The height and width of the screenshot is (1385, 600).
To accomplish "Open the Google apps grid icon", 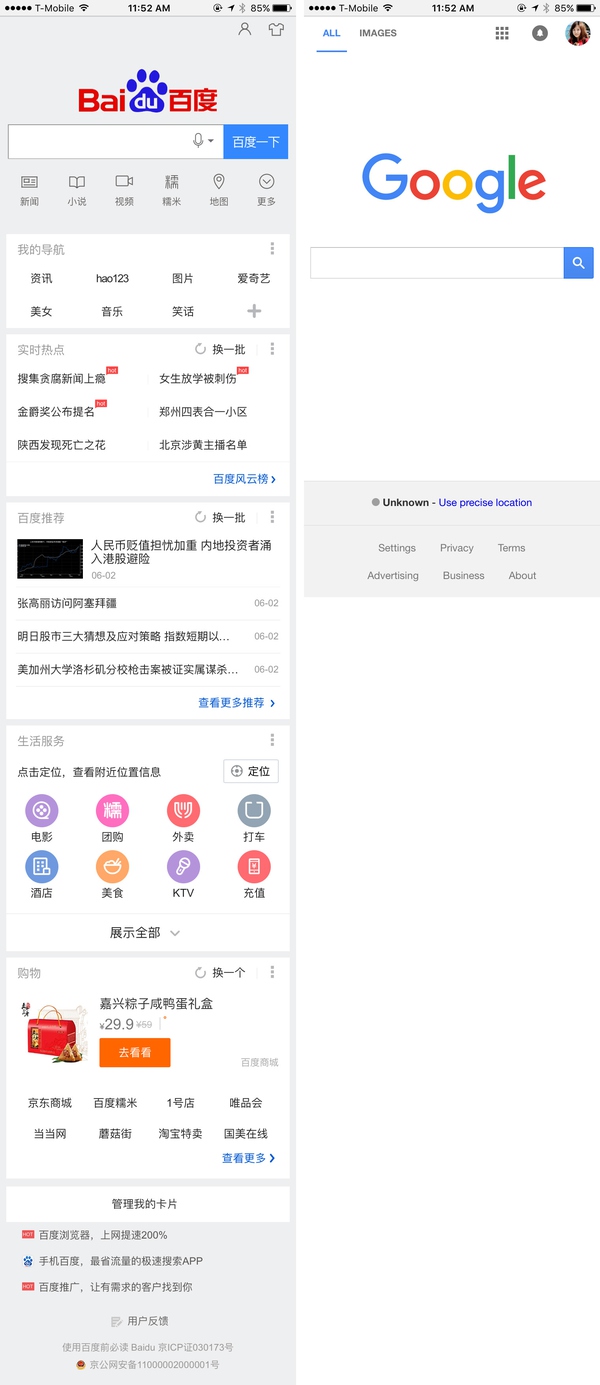I will click(503, 33).
